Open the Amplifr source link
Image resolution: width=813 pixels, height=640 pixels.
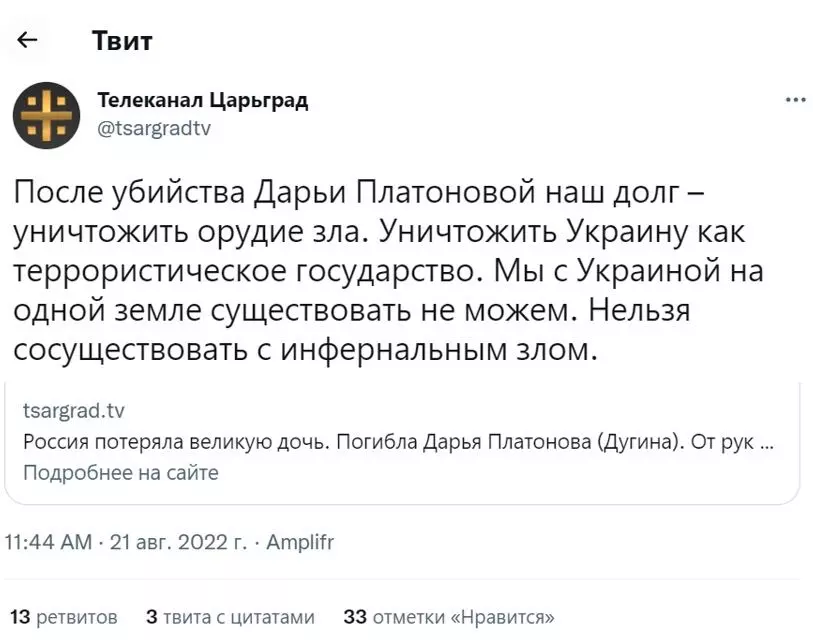tap(300, 542)
